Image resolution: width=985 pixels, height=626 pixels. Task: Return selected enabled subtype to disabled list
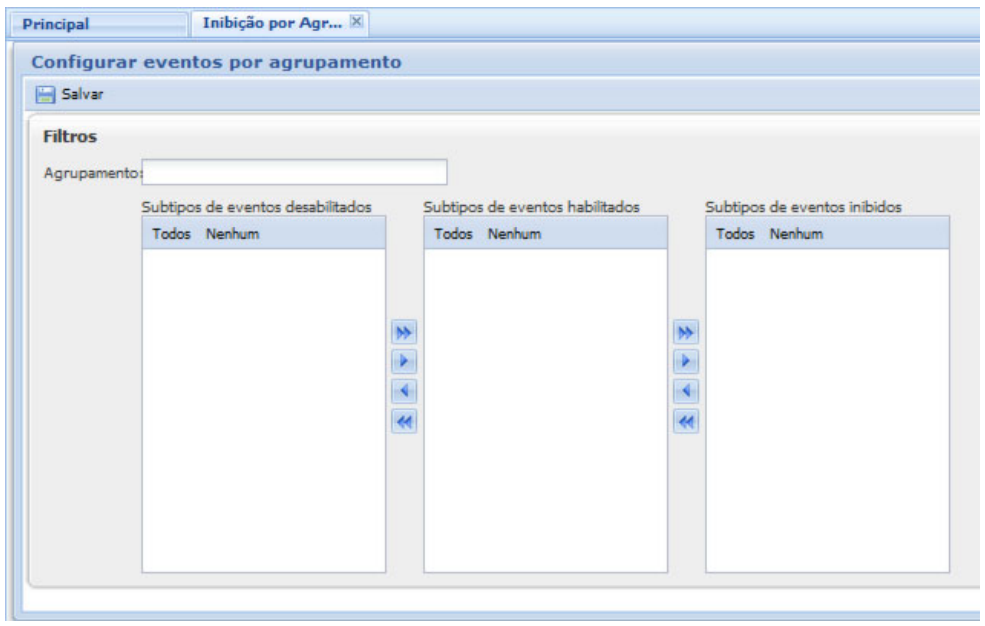pyautogui.click(x=405, y=391)
